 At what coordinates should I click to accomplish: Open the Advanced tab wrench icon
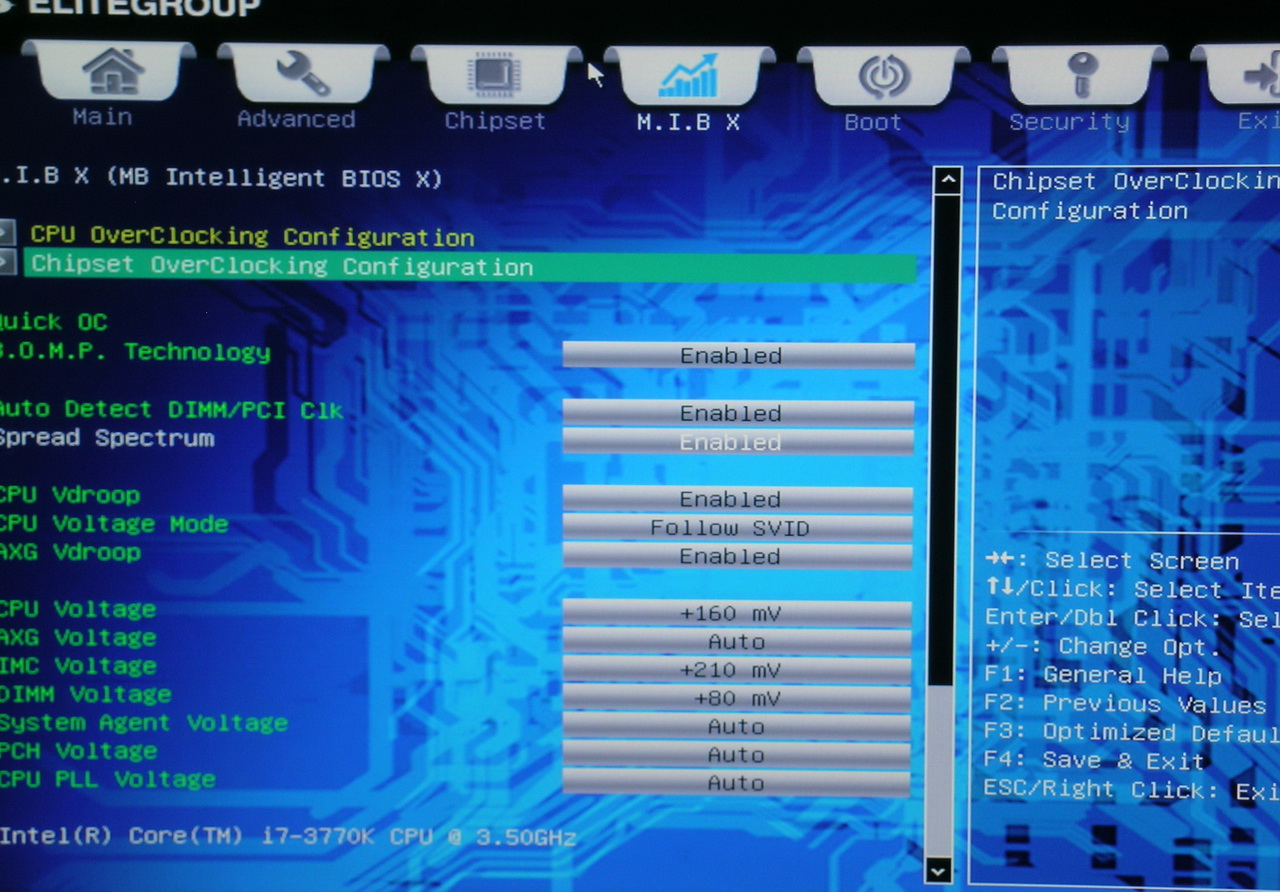[x=302, y=74]
